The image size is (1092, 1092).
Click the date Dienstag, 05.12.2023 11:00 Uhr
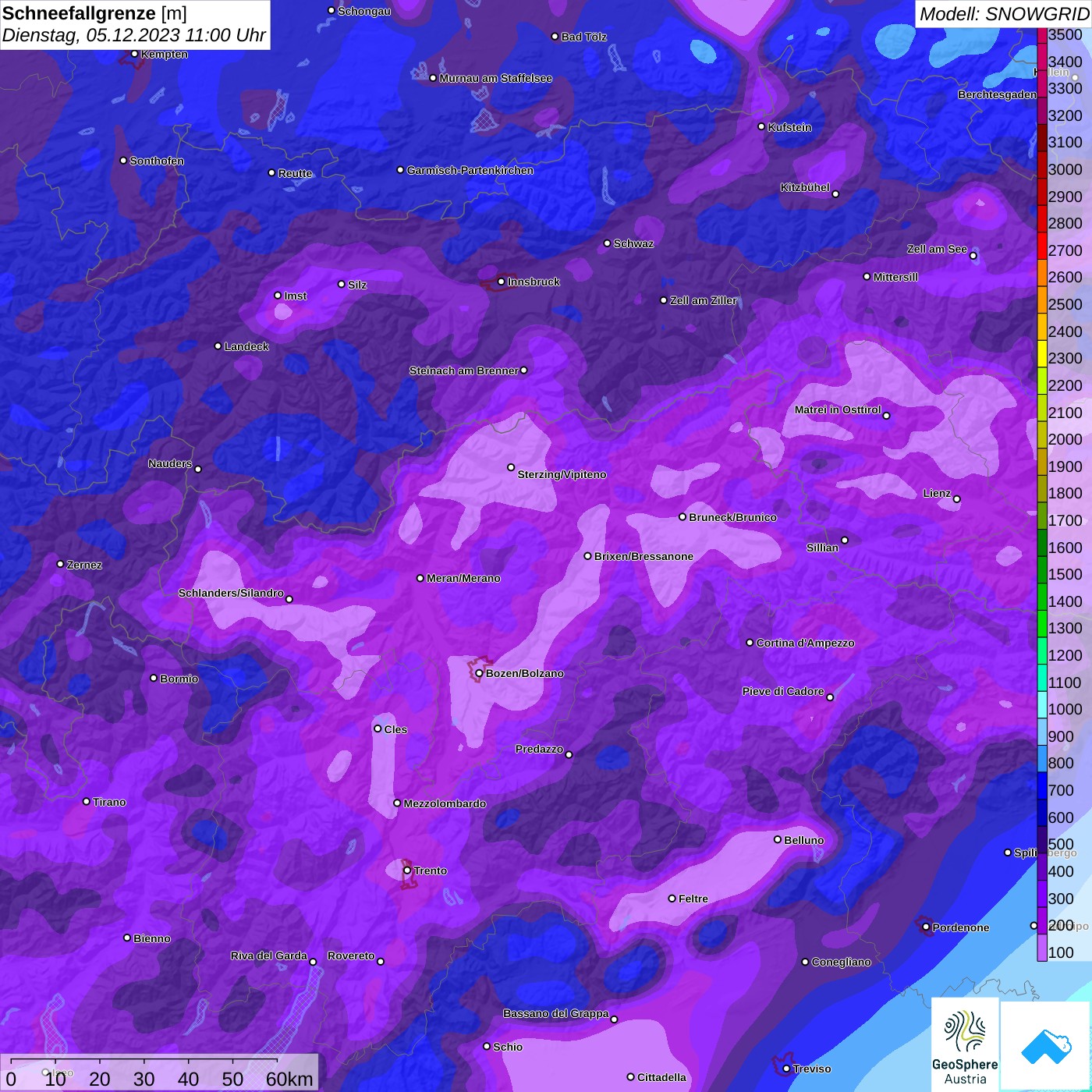tap(134, 35)
